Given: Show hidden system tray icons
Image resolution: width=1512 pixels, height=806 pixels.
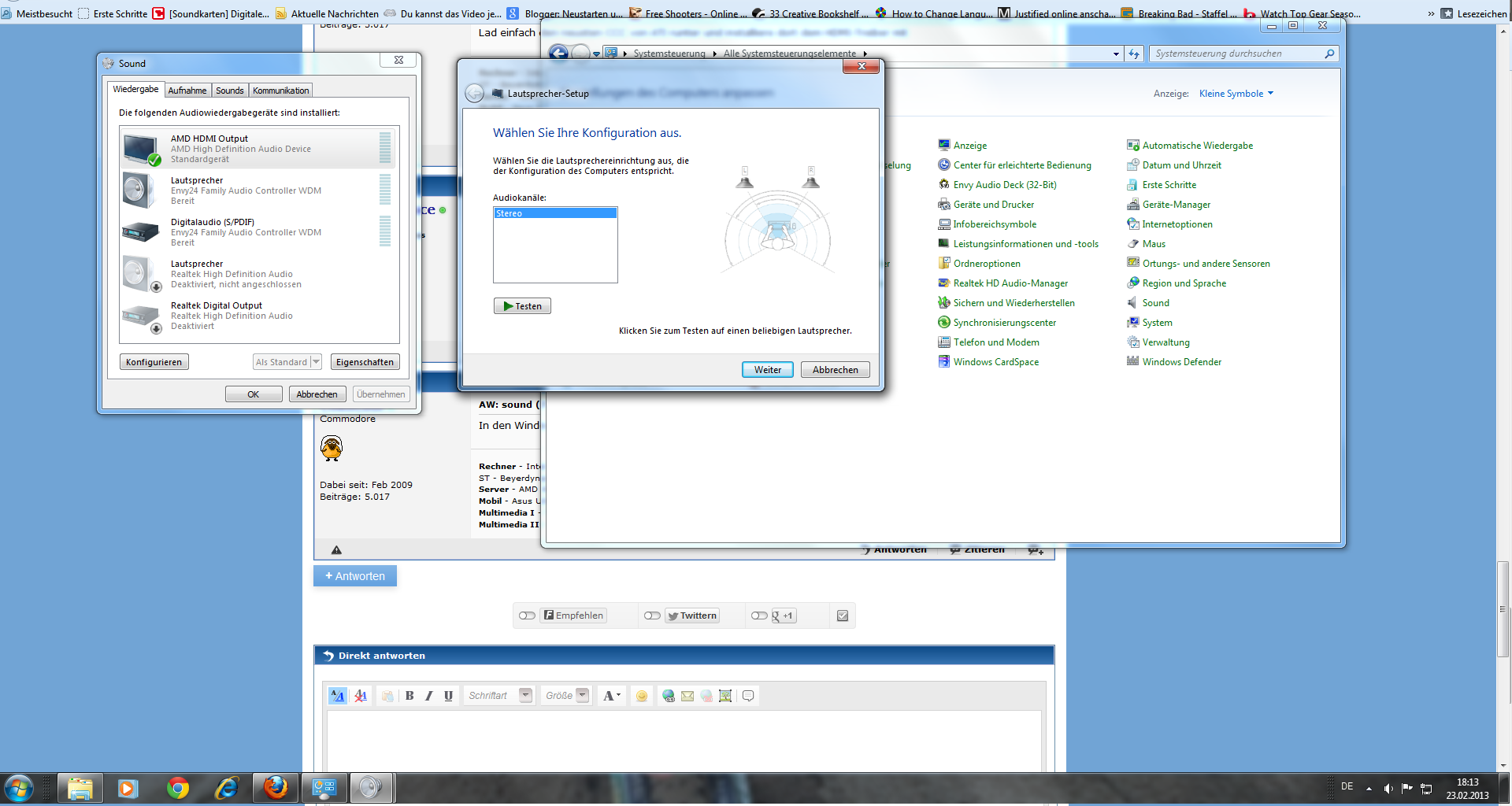Looking at the screenshot, I should [1369, 788].
